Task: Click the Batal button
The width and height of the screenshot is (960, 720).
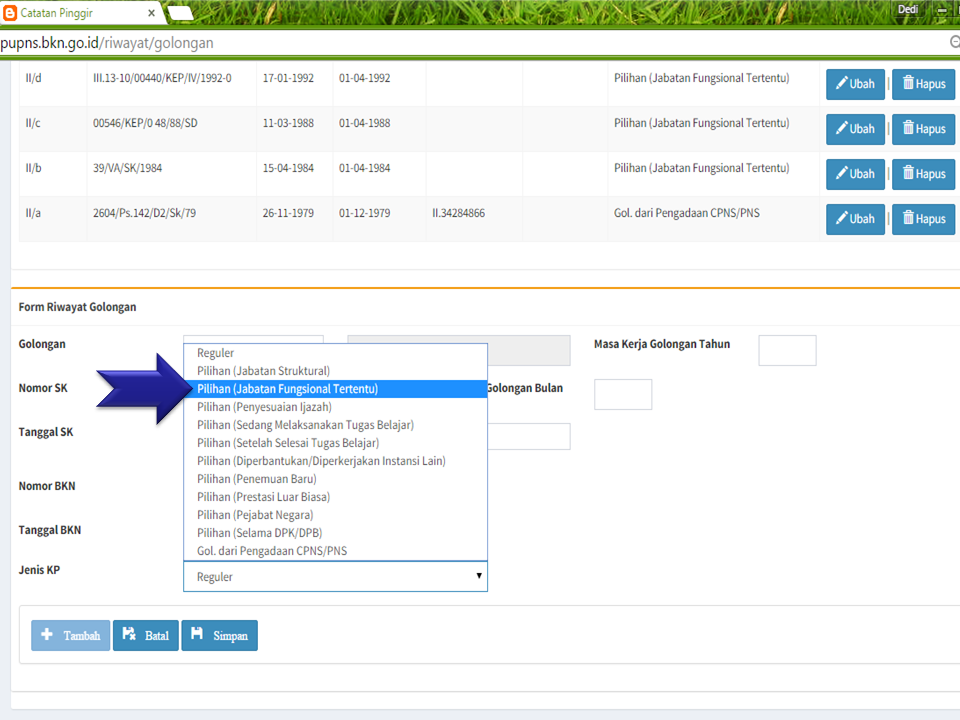Action: [x=146, y=636]
